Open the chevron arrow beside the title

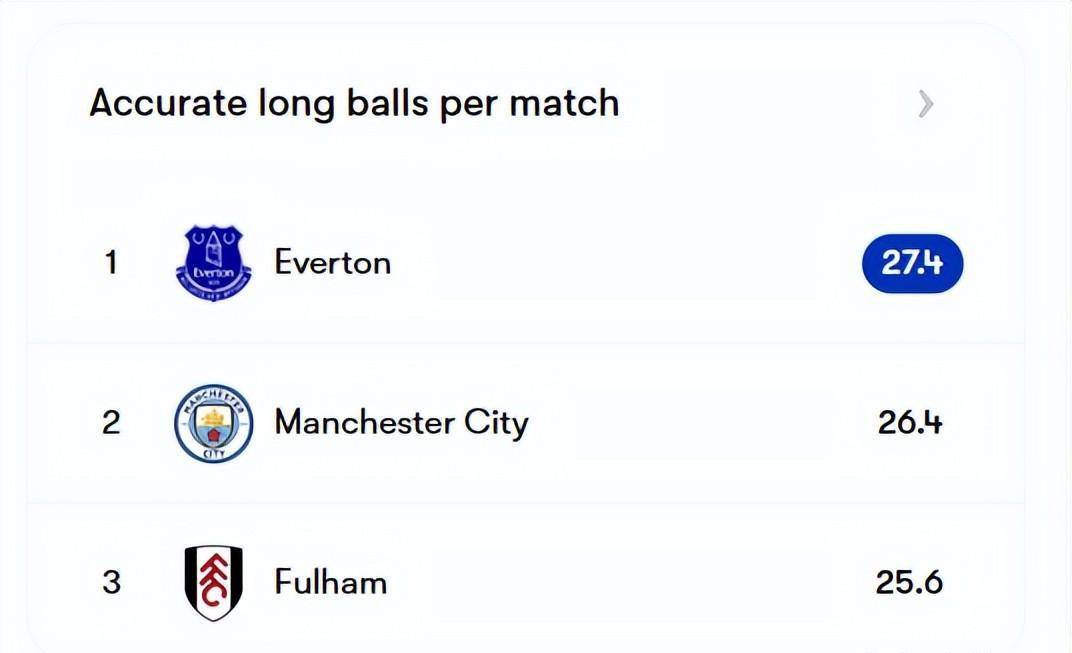(925, 104)
